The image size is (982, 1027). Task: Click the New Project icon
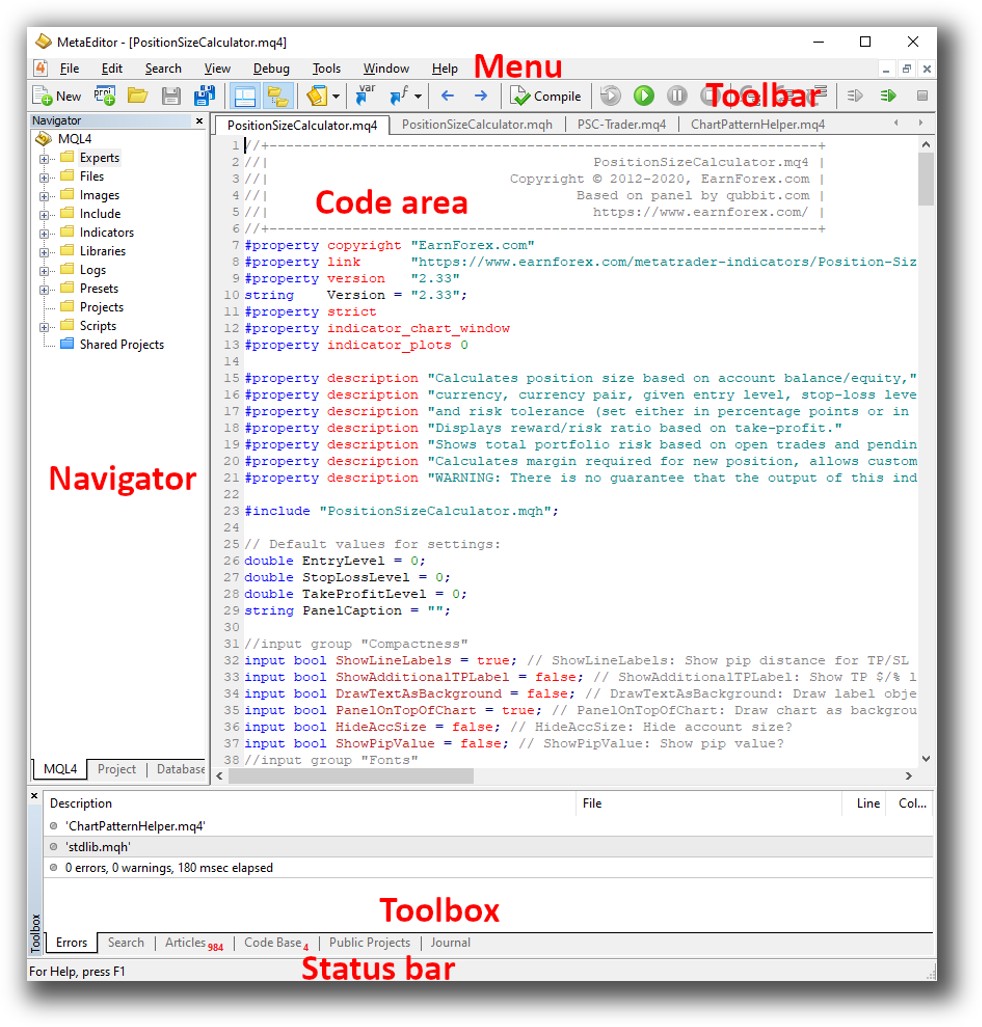click(x=104, y=96)
